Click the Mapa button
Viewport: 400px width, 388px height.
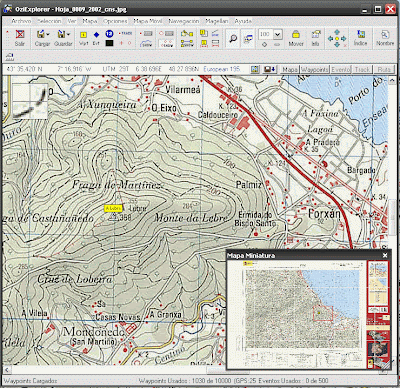click(x=290, y=69)
